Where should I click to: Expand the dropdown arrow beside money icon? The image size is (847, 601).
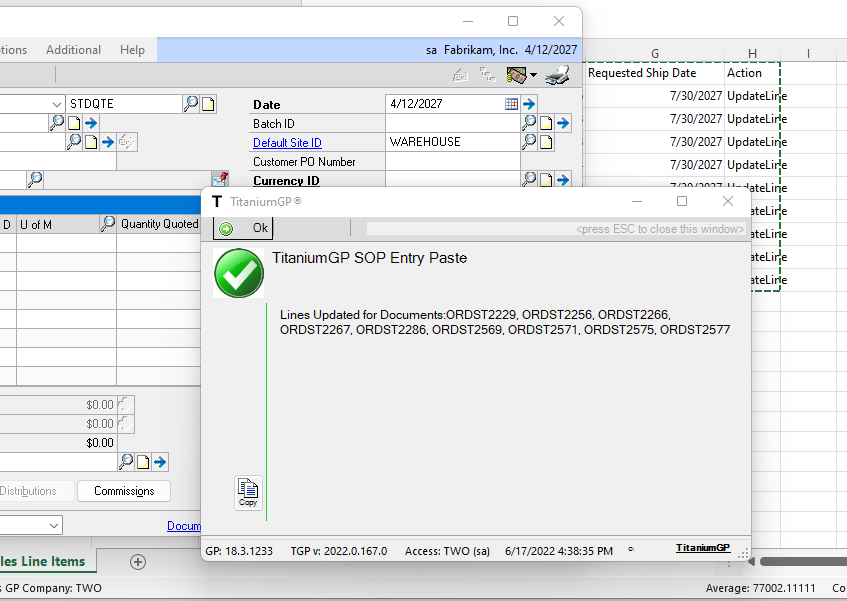533,75
